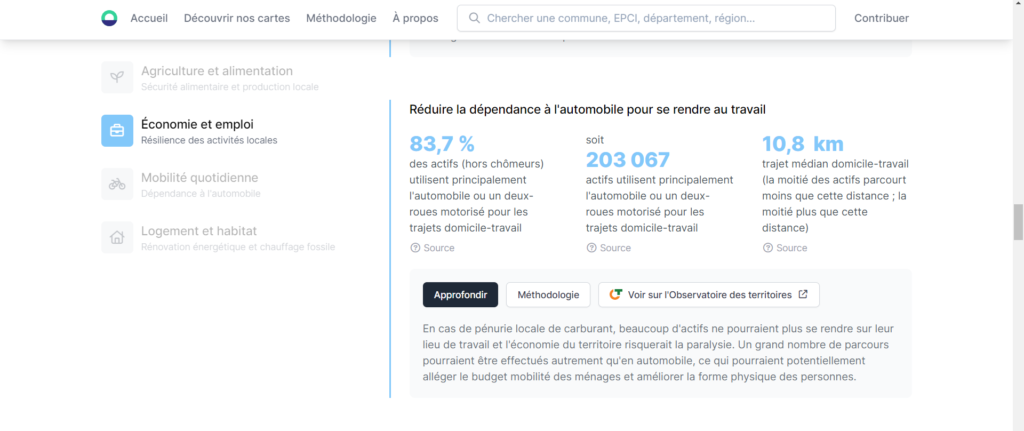Select the Approfondir tab button
This screenshot has width=1024, height=431.
[x=460, y=295]
